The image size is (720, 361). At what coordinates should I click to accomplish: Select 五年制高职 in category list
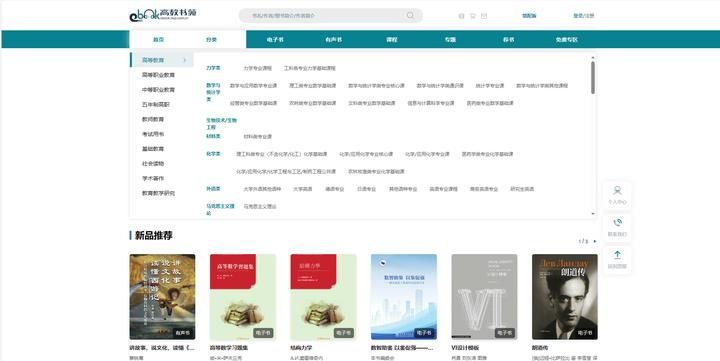tap(155, 104)
